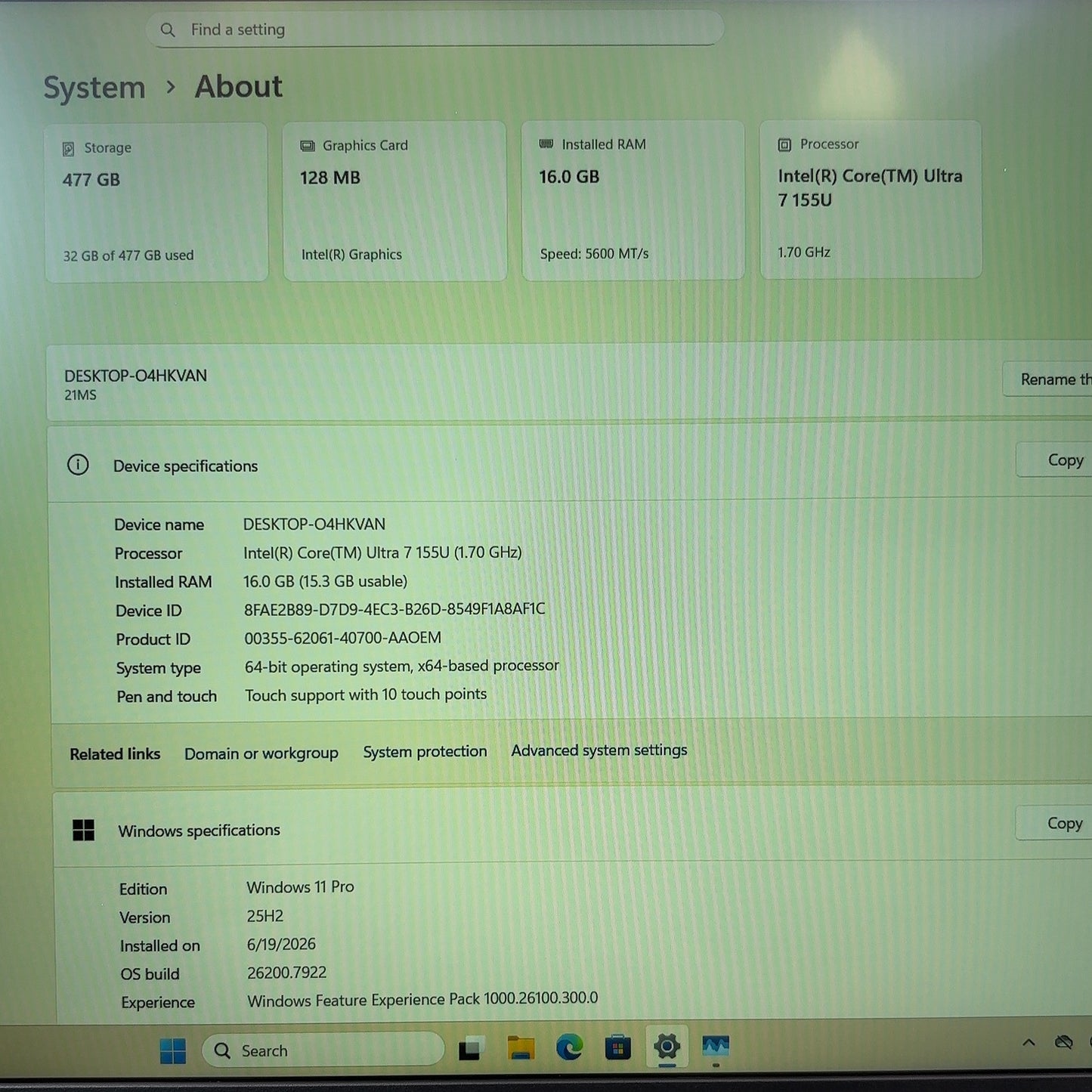Screen dimensions: 1092x1092
Task: Click the 32 GB of 477 GB used text
Action: point(128,255)
